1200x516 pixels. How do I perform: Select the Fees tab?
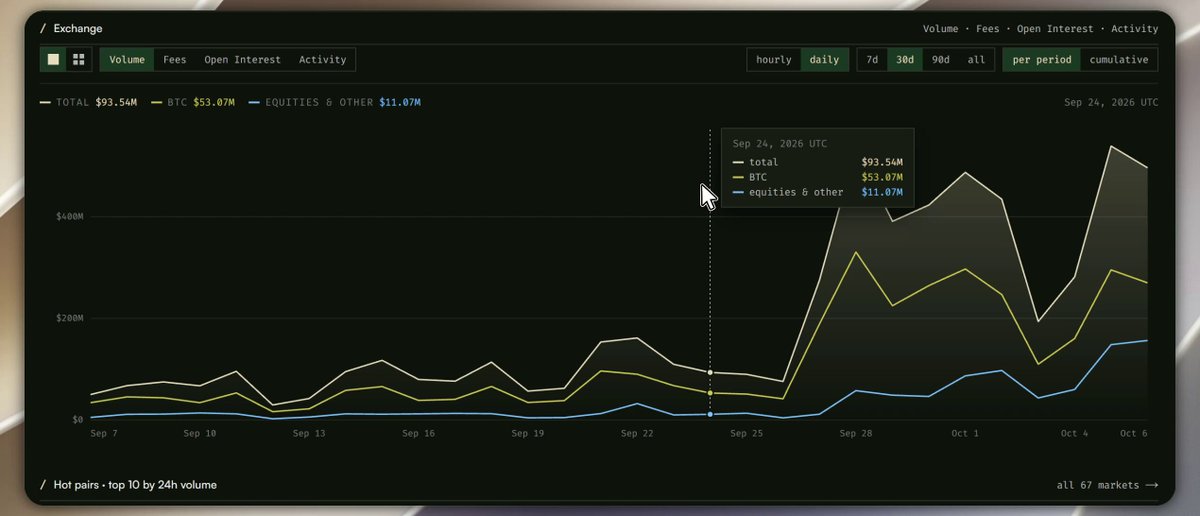pyautogui.click(x=175, y=60)
